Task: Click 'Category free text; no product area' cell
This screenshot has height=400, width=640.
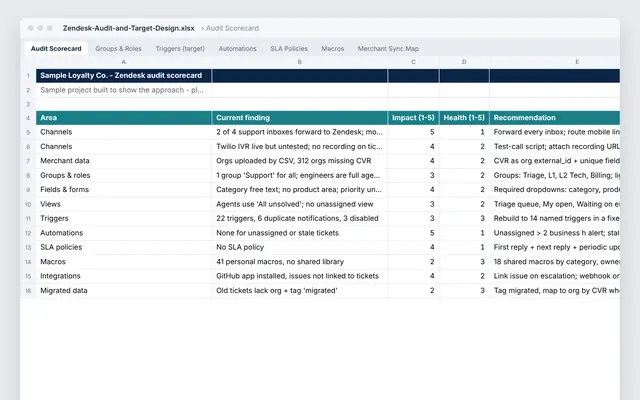Action: pos(300,190)
